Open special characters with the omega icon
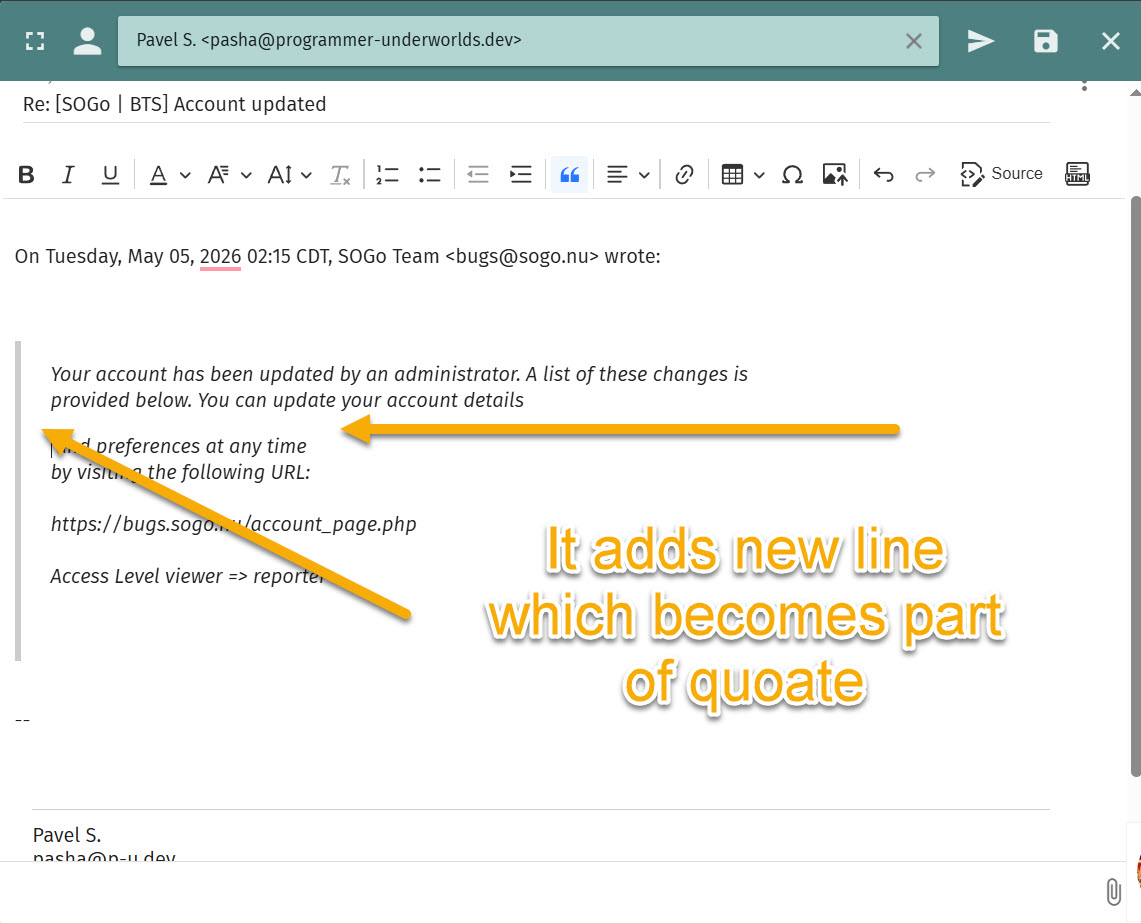The width and height of the screenshot is (1141, 923). [x=792, y=175]
